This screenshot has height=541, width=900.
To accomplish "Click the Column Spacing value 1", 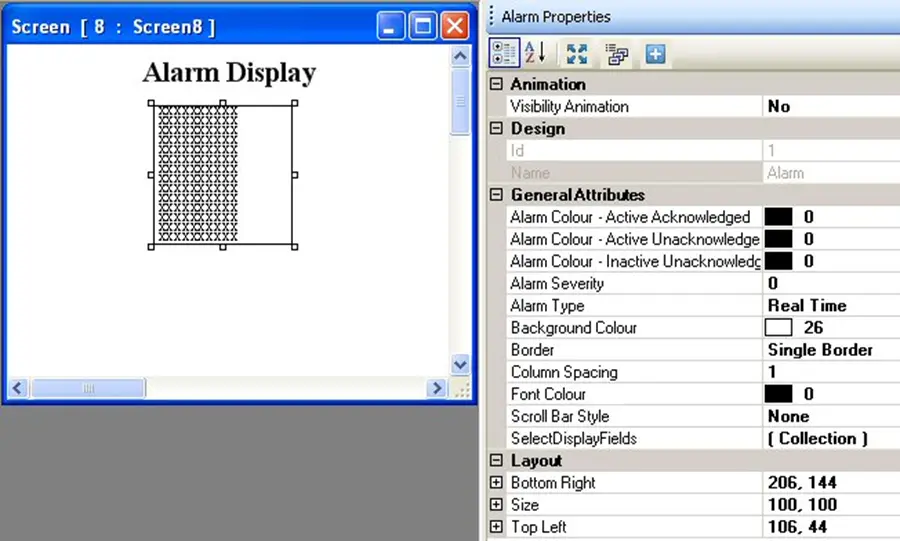I will coord(773,372).
